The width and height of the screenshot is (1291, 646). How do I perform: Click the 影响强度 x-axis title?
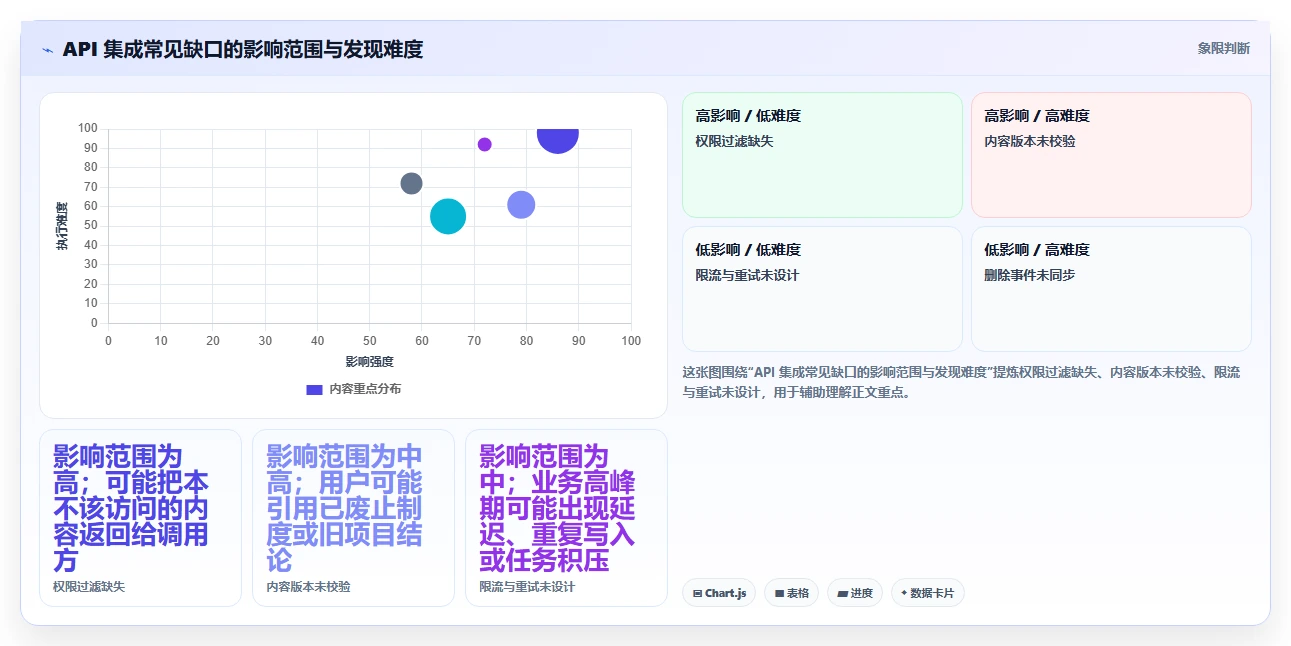click(369, 361)
